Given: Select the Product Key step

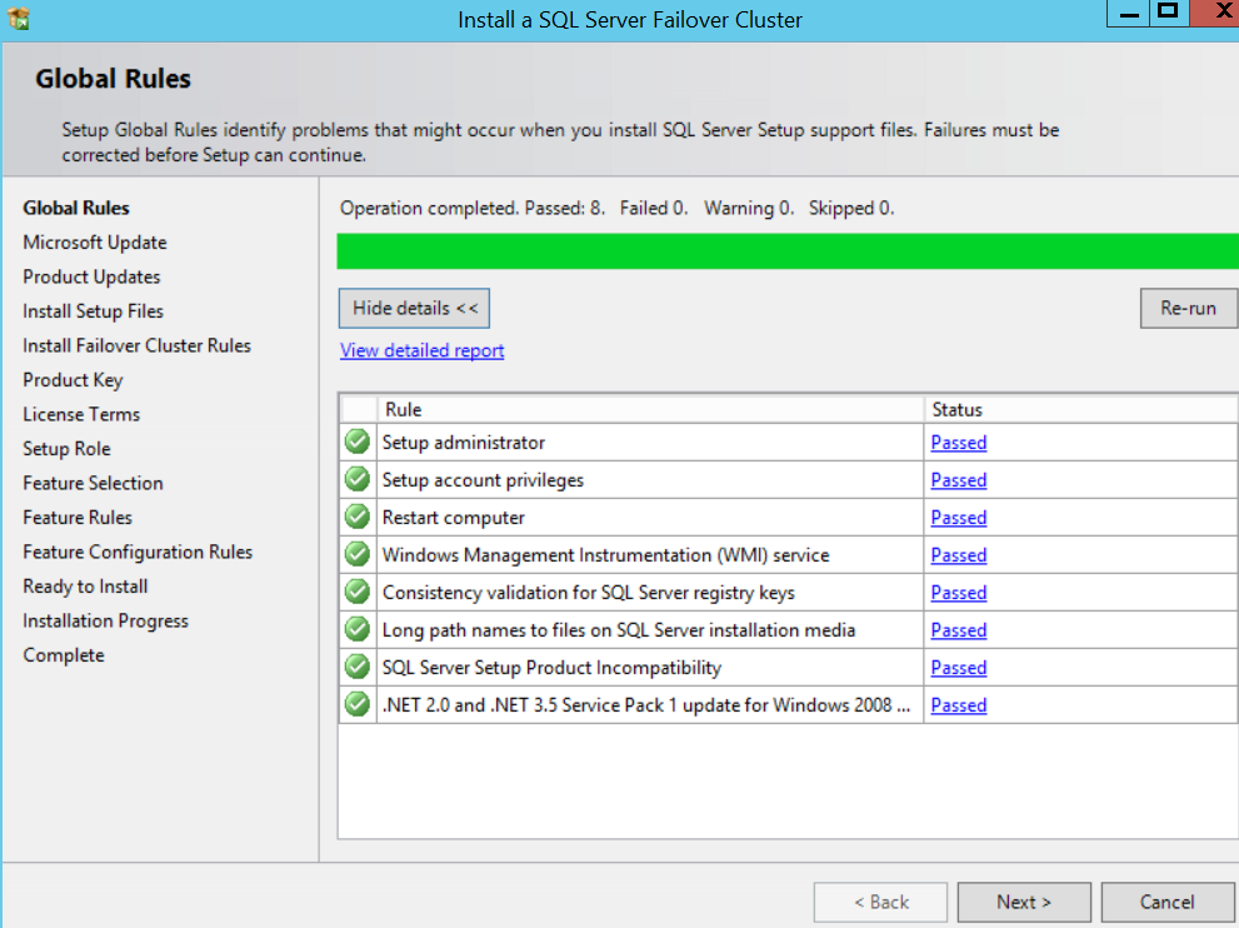Looking at the screenshot, I should (x=73, y=380).
